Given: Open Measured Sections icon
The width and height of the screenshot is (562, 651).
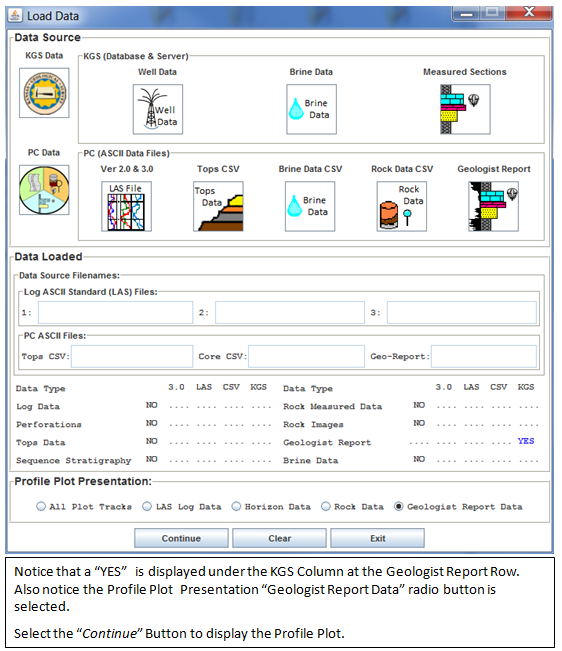Looking at the screenshot, I should point(465,109).
